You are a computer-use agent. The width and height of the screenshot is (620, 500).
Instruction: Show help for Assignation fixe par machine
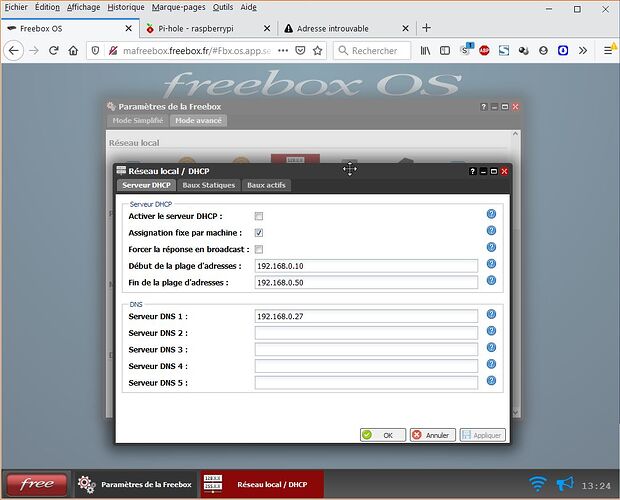coord(491,230)
